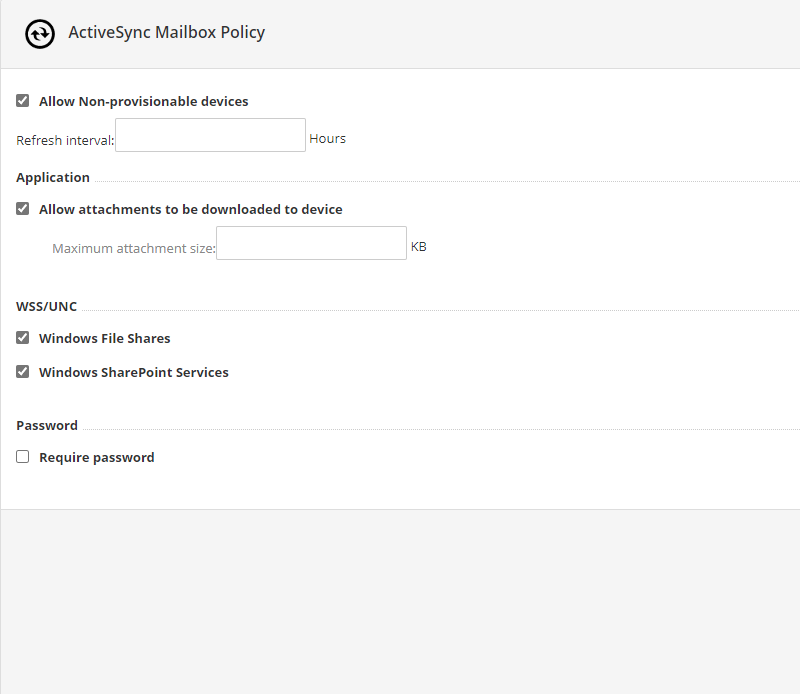Click the Allow Non-provisionable devices label text
The width and height of the screenshot is (800, 694).
143,102
